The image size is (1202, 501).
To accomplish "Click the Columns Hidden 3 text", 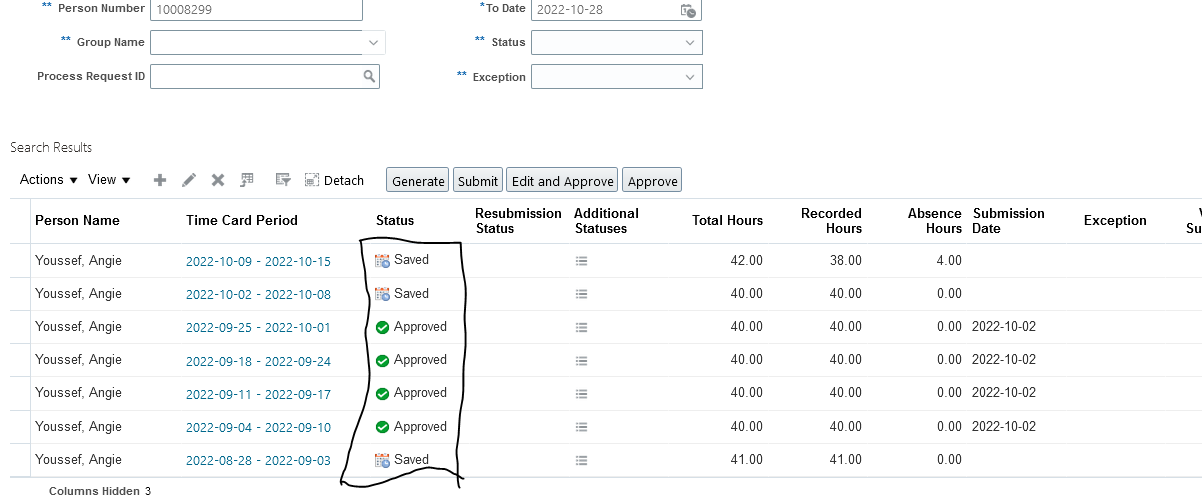I will pyautogui.click(x=100, y=491).
